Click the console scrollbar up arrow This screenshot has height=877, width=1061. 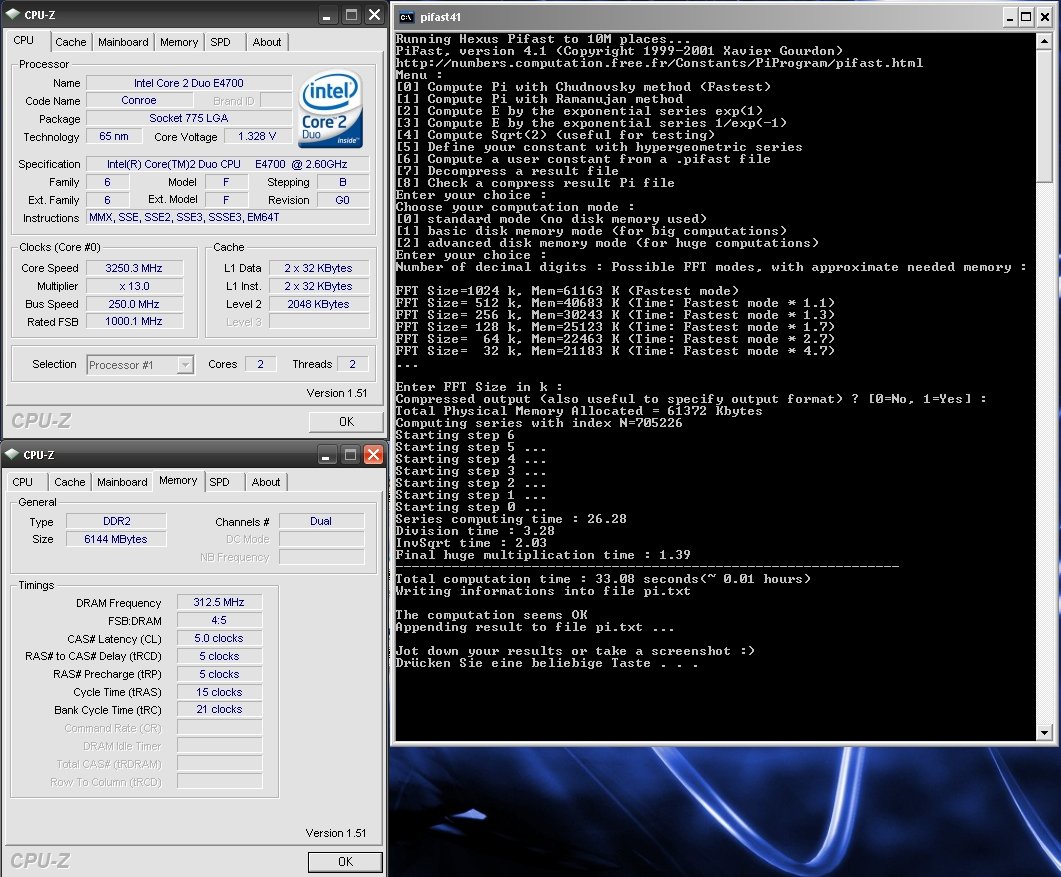click(1044, 41)
